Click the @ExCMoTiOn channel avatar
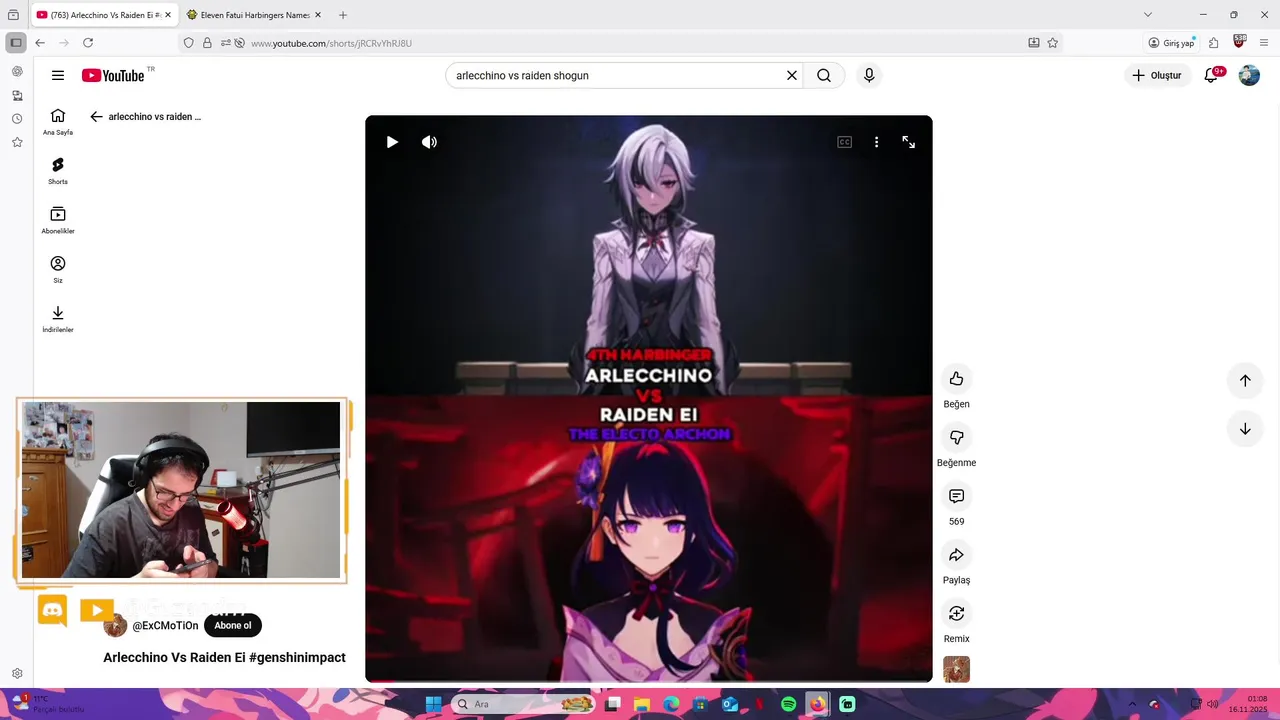 115,626
